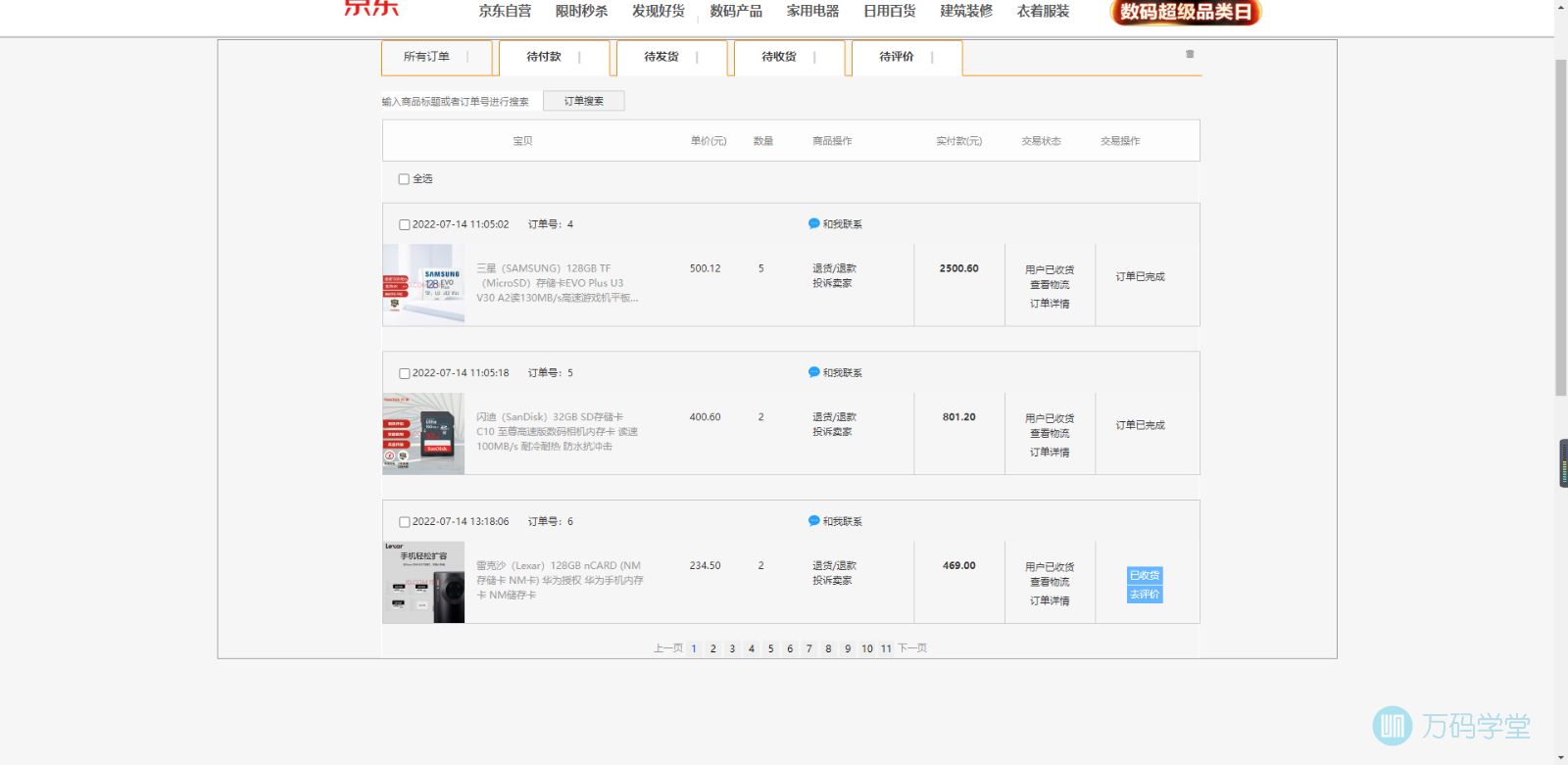Screen dimensions: 1568x765
Task: Click paid amount 469.00
Action: [x=959, y=566]
